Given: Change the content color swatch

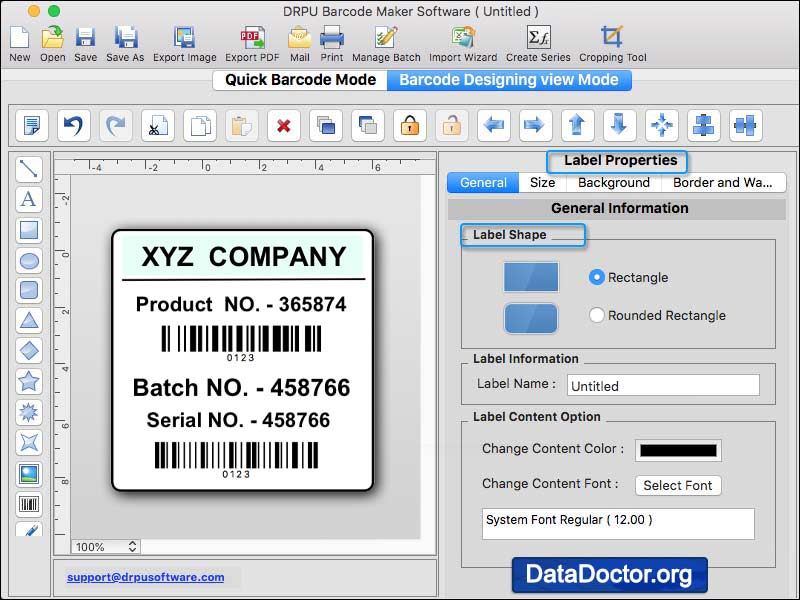Looking at the screenshot, I should coord(680,449).
